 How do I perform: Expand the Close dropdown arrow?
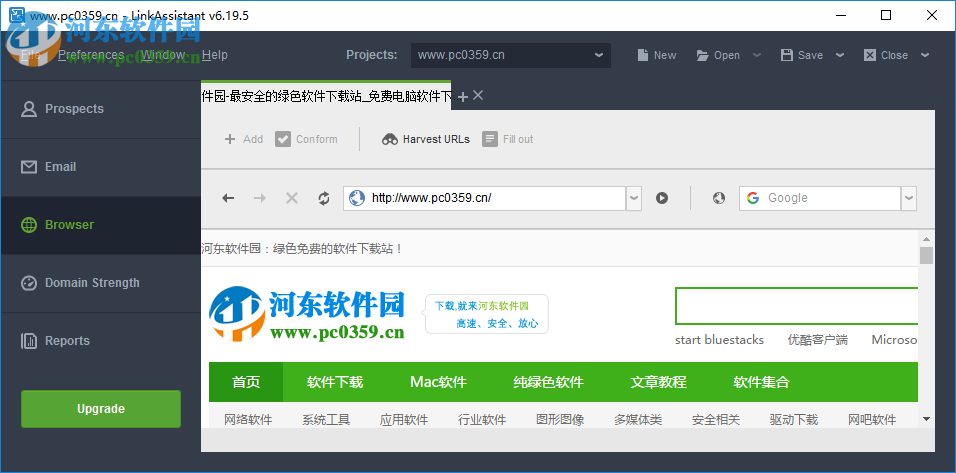(x=925, y=55)
